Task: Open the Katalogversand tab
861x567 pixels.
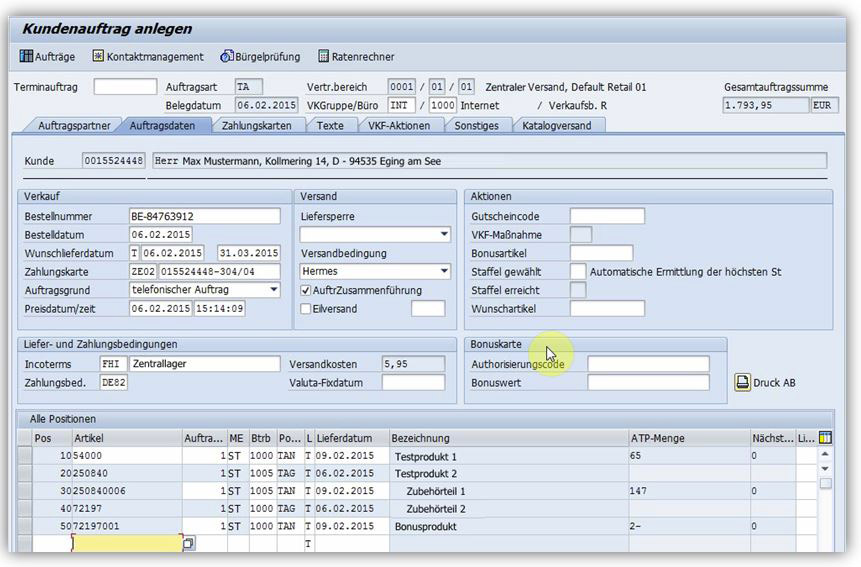Action: click(x=556, y=126)
